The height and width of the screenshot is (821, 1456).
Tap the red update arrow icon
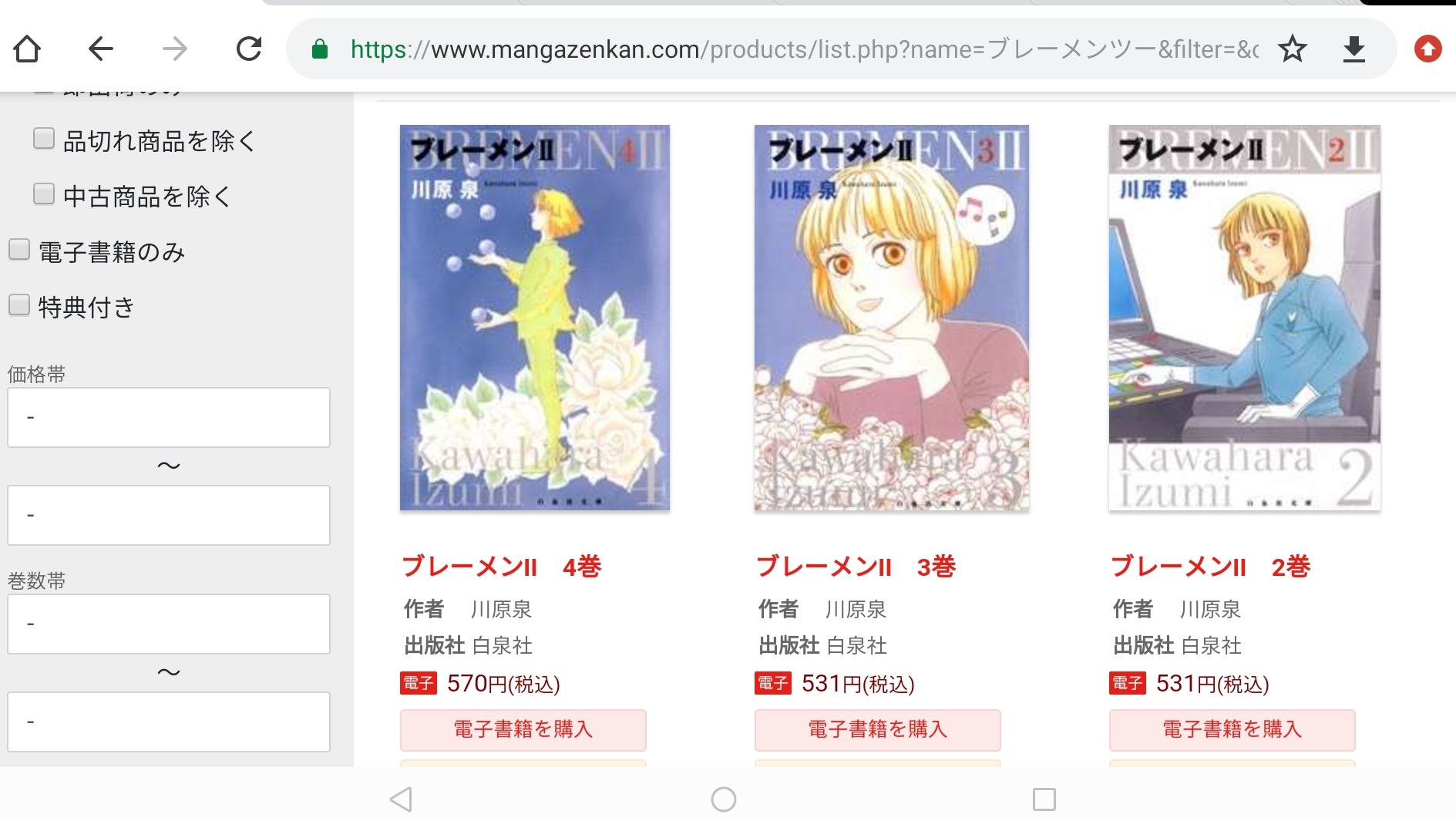pos(1427,49)
